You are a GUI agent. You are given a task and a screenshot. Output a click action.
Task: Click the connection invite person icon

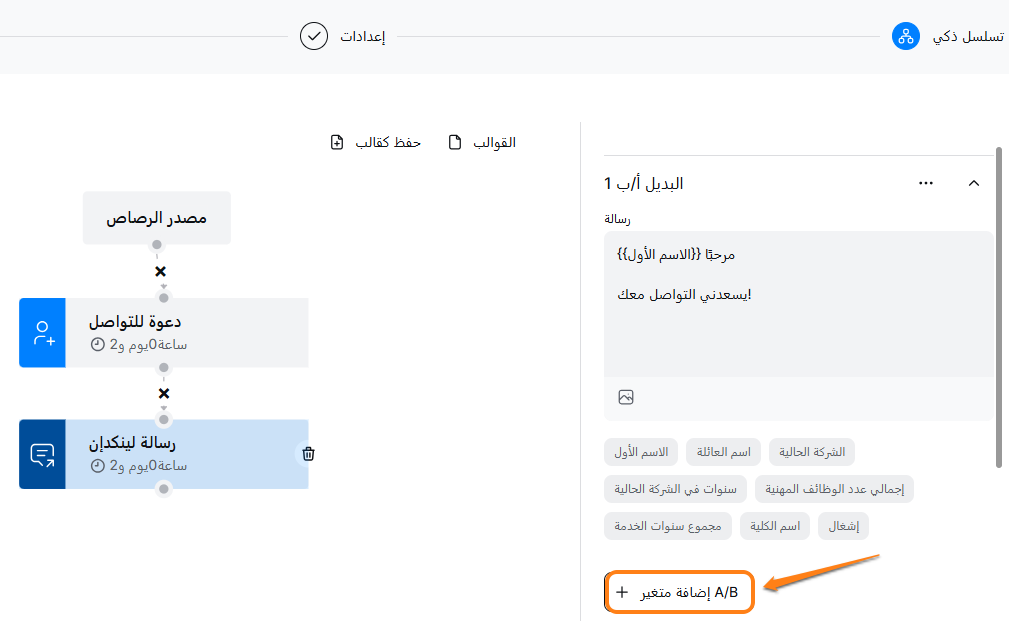pyautogui.click(x=42, y=333)
